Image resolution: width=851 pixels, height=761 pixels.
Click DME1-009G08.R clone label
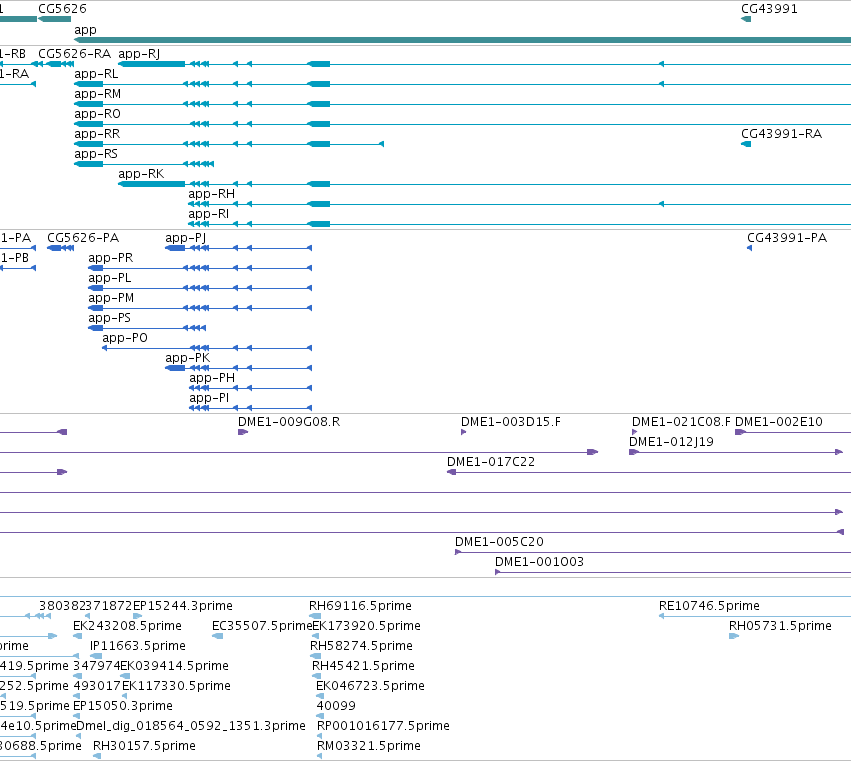[289, 422]
